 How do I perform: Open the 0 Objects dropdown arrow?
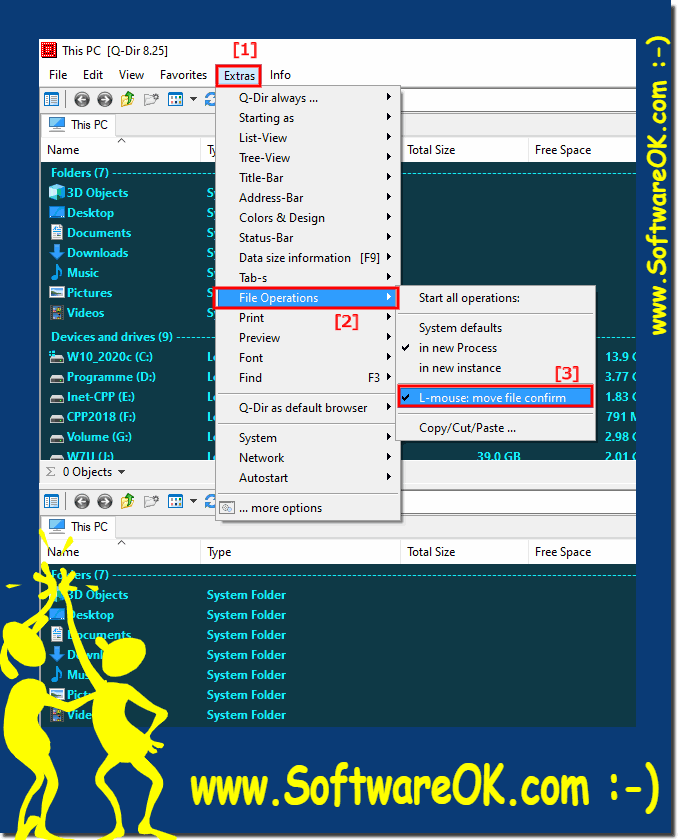pos(122,472)
